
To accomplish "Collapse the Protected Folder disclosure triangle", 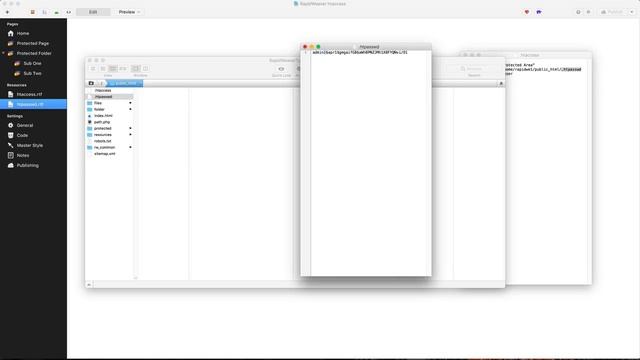I will [x=3, y=53].
